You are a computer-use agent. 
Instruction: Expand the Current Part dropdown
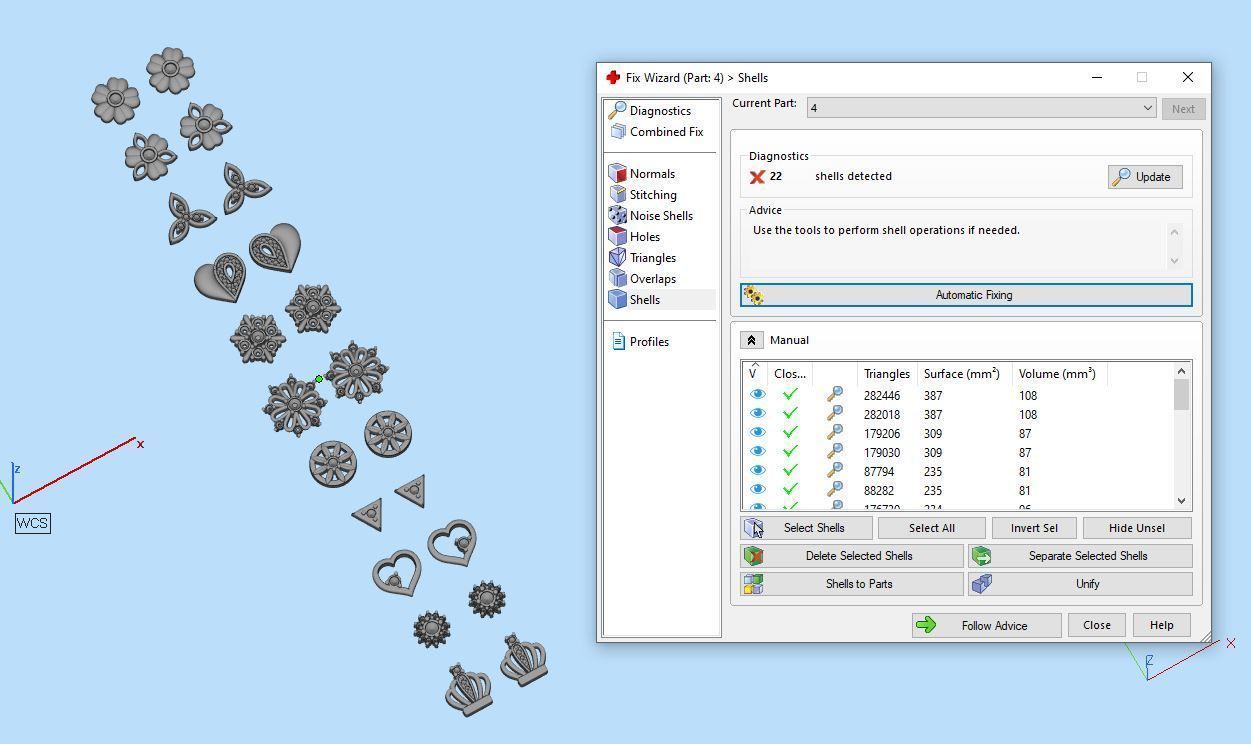(1147, 108)
